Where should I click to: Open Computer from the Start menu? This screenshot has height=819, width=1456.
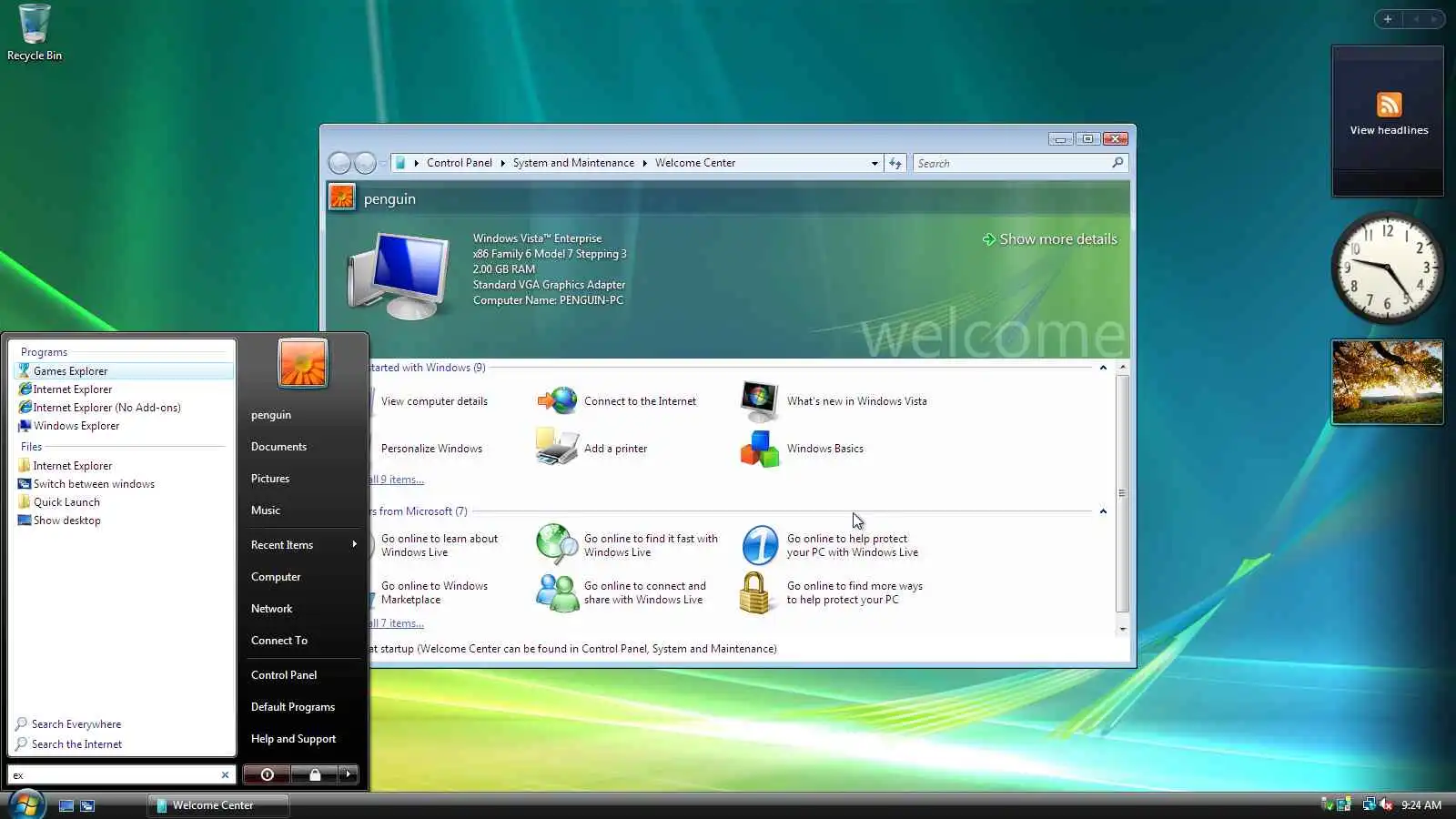(x=276, y=577)
